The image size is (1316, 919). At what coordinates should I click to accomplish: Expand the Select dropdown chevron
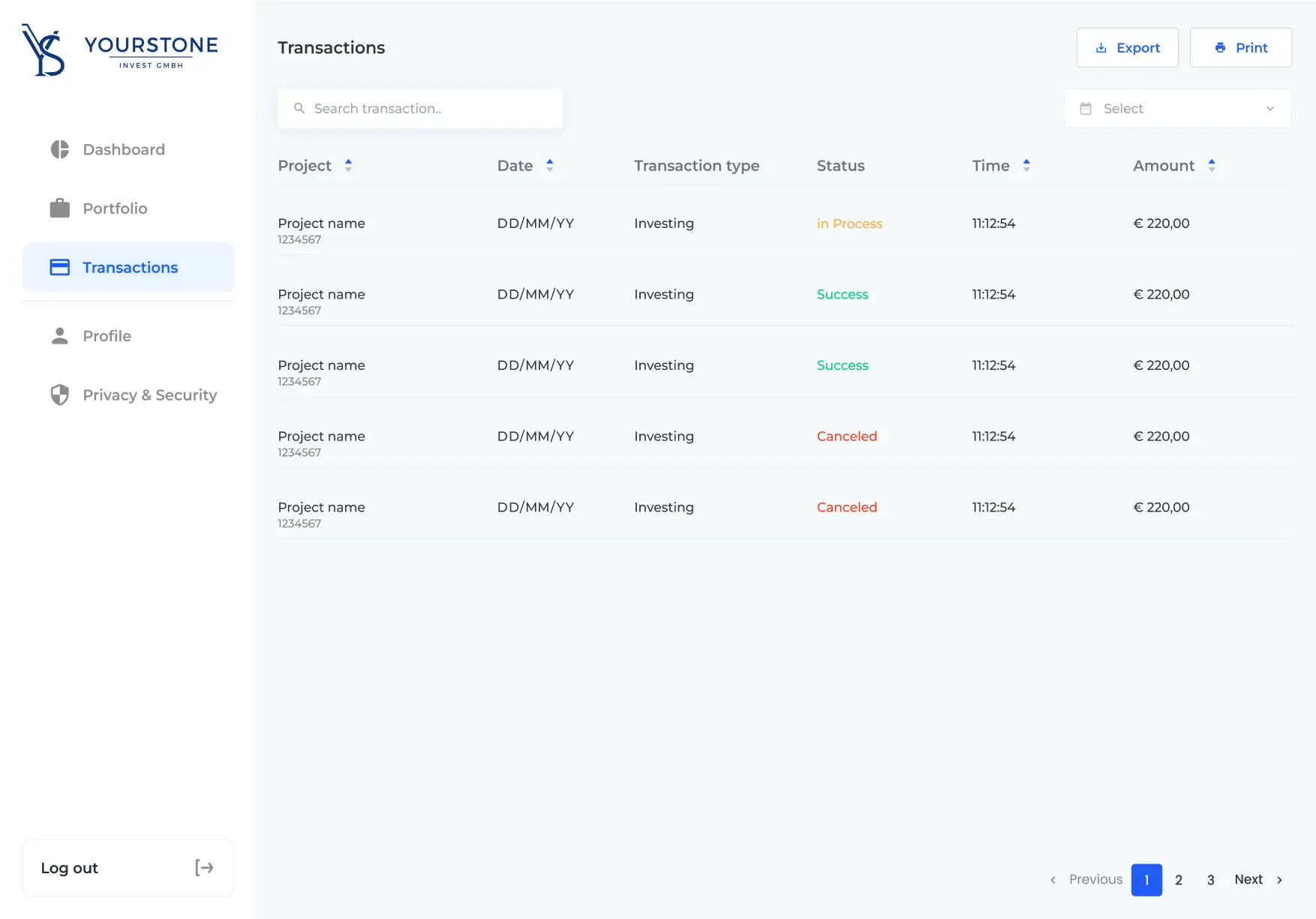(x=1270, y=108)
